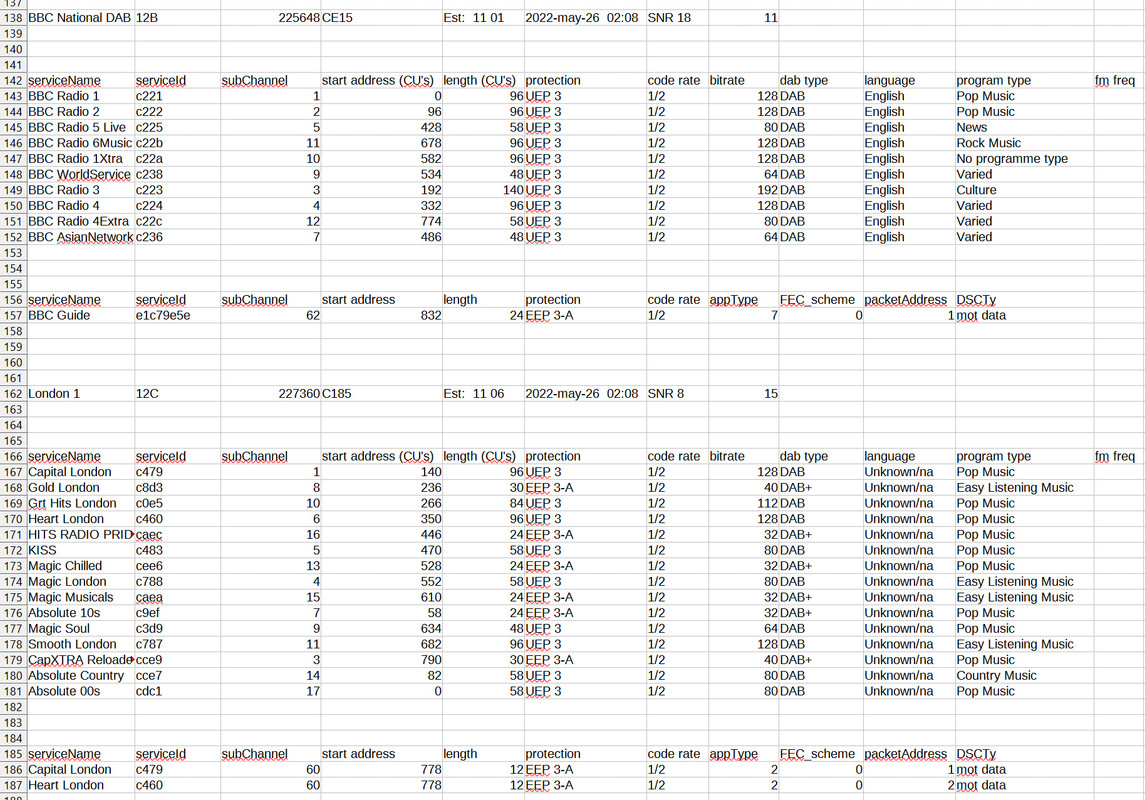Select 'Capital London' cell in row 186
This screenshot has height=800, width=1145.
(x=80, y=770)
